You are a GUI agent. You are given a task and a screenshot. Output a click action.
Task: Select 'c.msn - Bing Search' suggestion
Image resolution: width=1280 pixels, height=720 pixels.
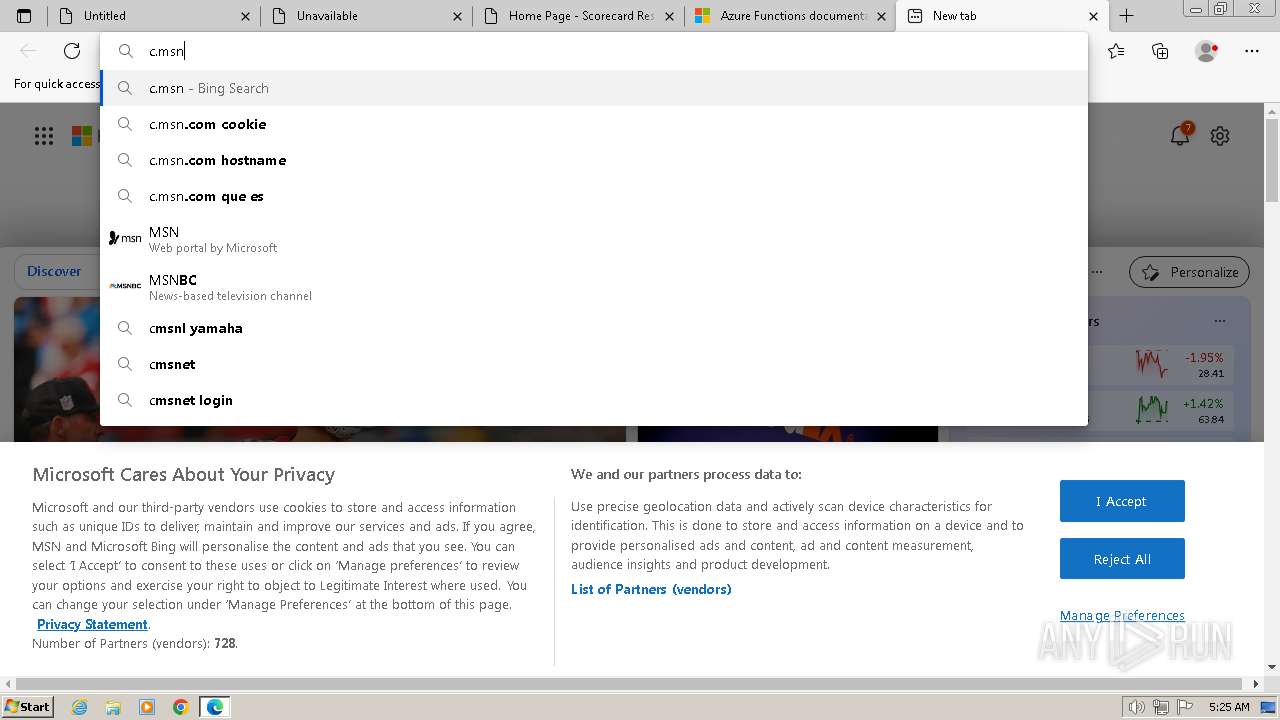594,88
